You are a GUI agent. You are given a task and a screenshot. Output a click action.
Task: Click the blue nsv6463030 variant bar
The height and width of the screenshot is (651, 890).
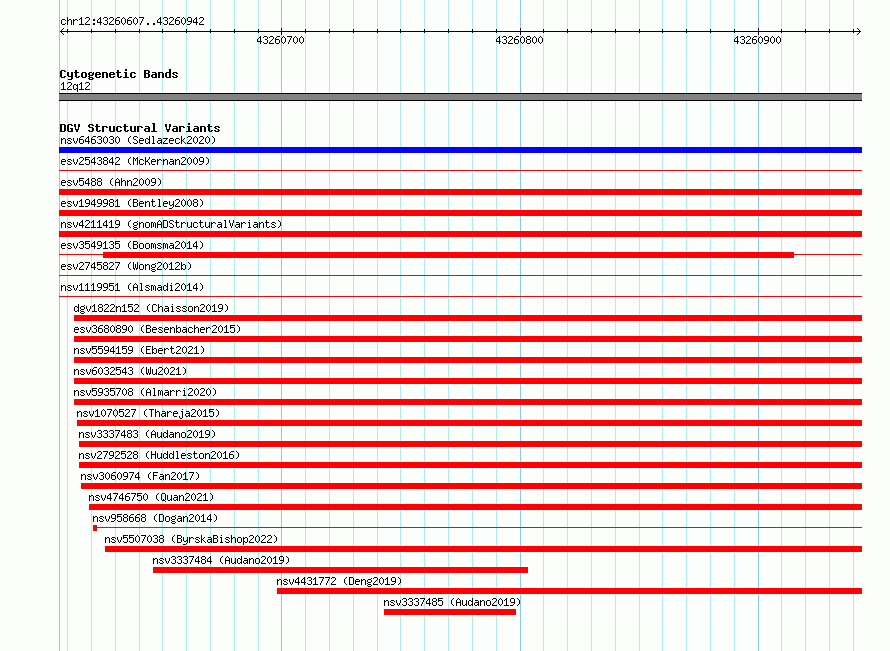coord(460,150)
